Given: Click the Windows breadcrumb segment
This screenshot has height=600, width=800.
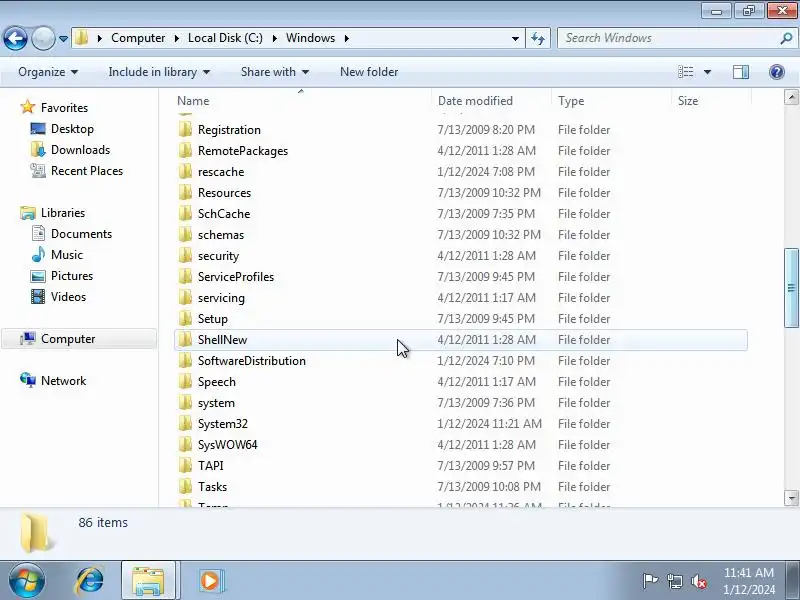Looking at the screenshot, I should [x=310, y=38].
